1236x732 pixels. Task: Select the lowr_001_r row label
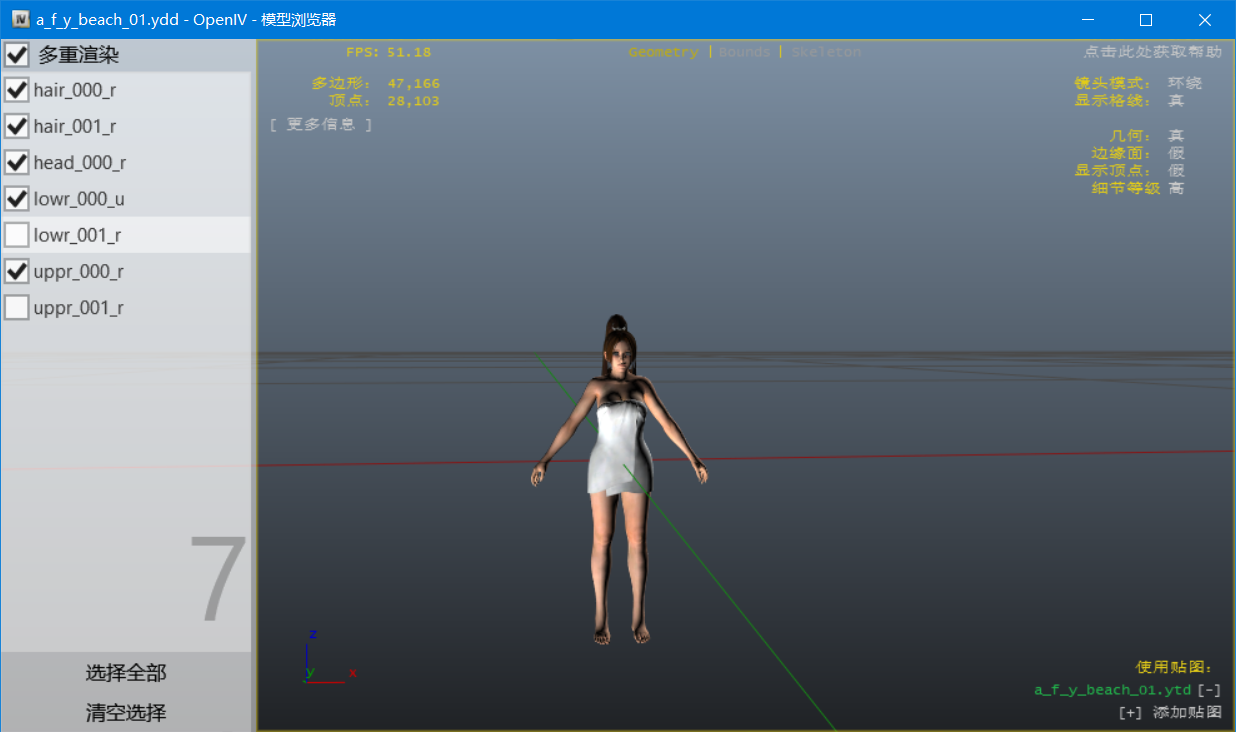pyautogui.click(x=78, y=235)
